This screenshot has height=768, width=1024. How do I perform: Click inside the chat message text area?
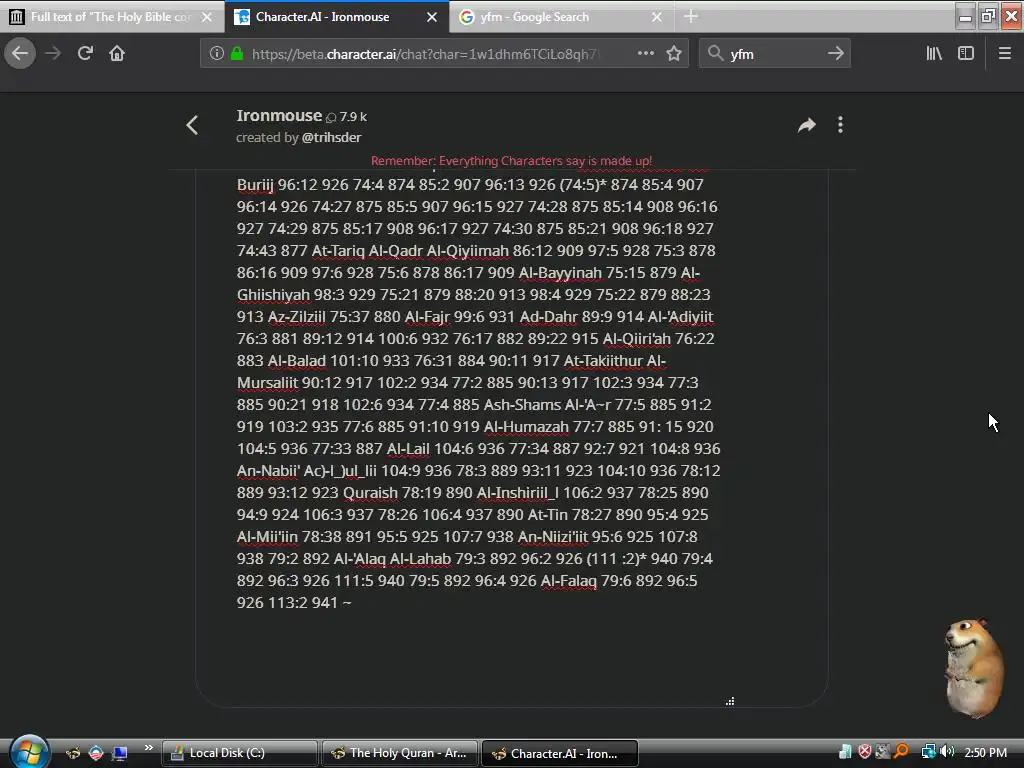pyautogui.click(x=512, y=438)
